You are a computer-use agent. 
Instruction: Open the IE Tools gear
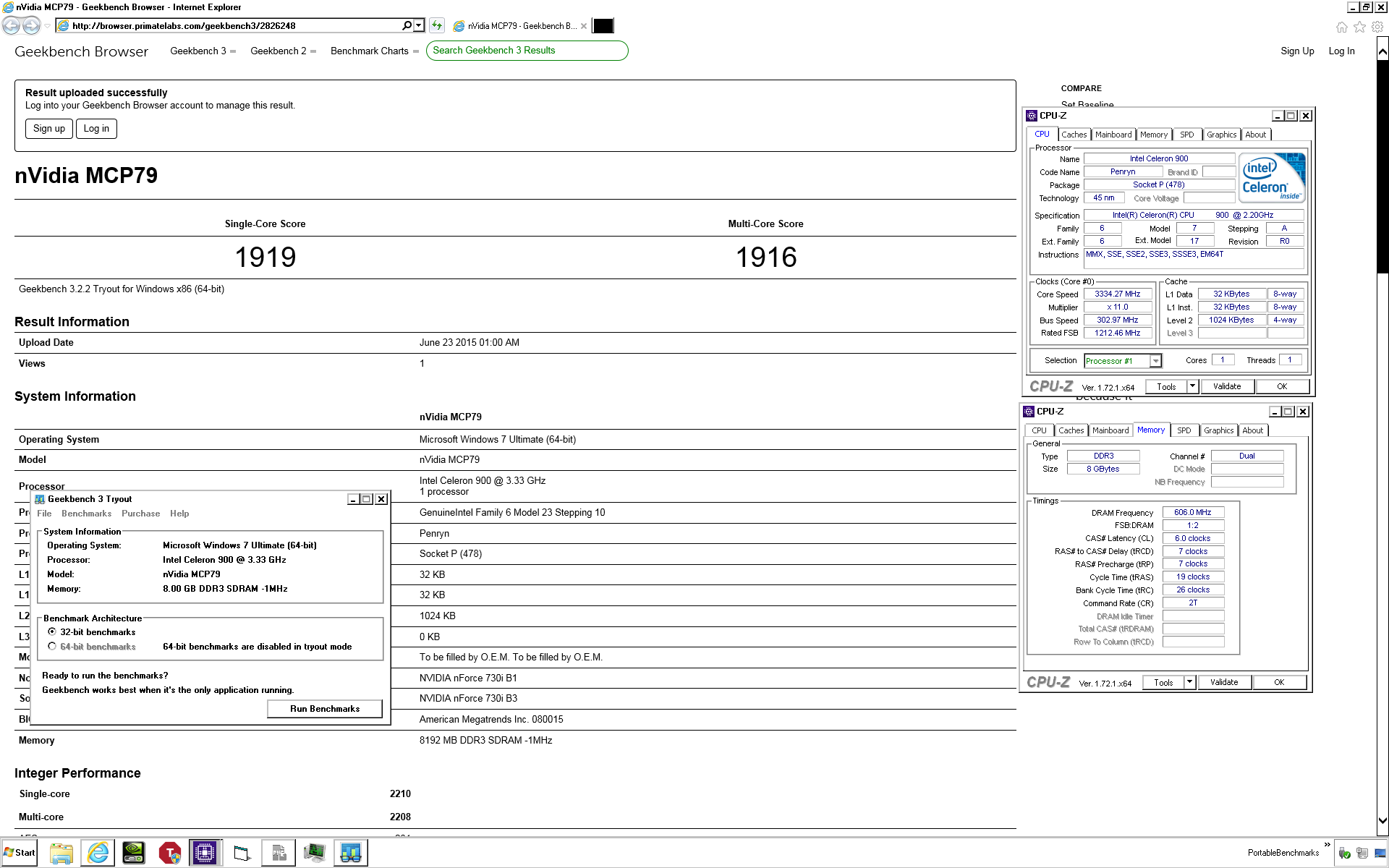1377,27
